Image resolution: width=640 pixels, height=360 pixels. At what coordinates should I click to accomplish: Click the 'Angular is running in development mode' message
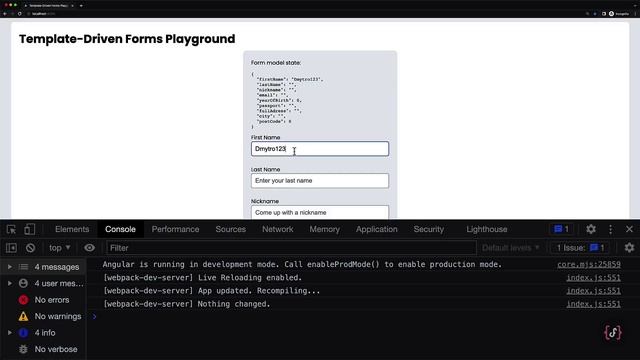pyautogui.click(x=302, y=264)
